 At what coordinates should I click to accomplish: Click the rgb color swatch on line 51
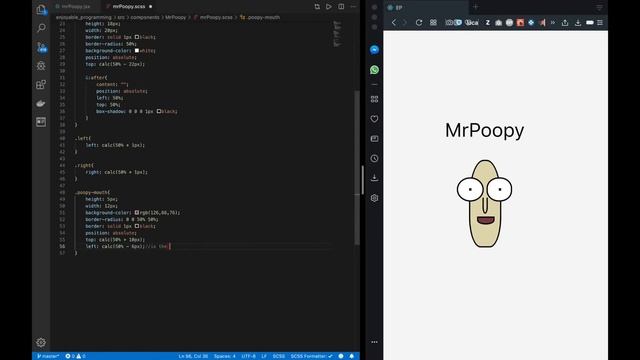click(137, 213)
